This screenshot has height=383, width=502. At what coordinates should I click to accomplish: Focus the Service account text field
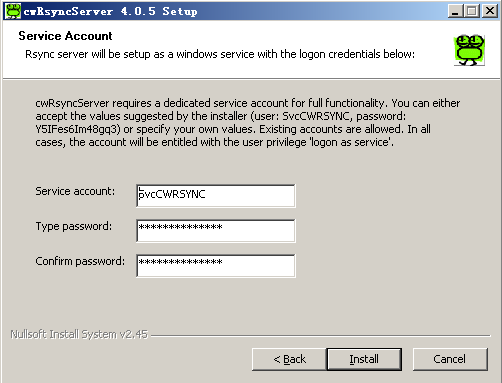pos(216,196)
